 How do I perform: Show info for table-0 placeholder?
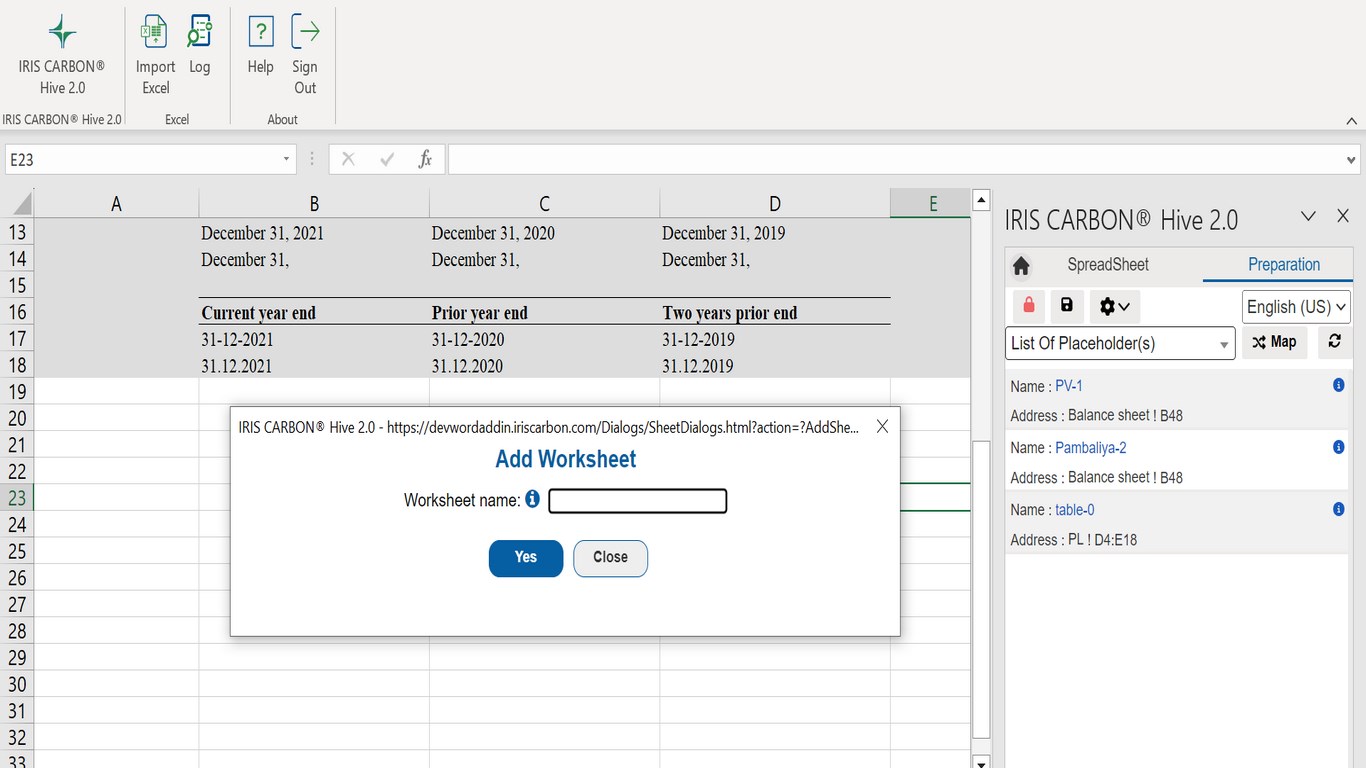[1338, 509]
